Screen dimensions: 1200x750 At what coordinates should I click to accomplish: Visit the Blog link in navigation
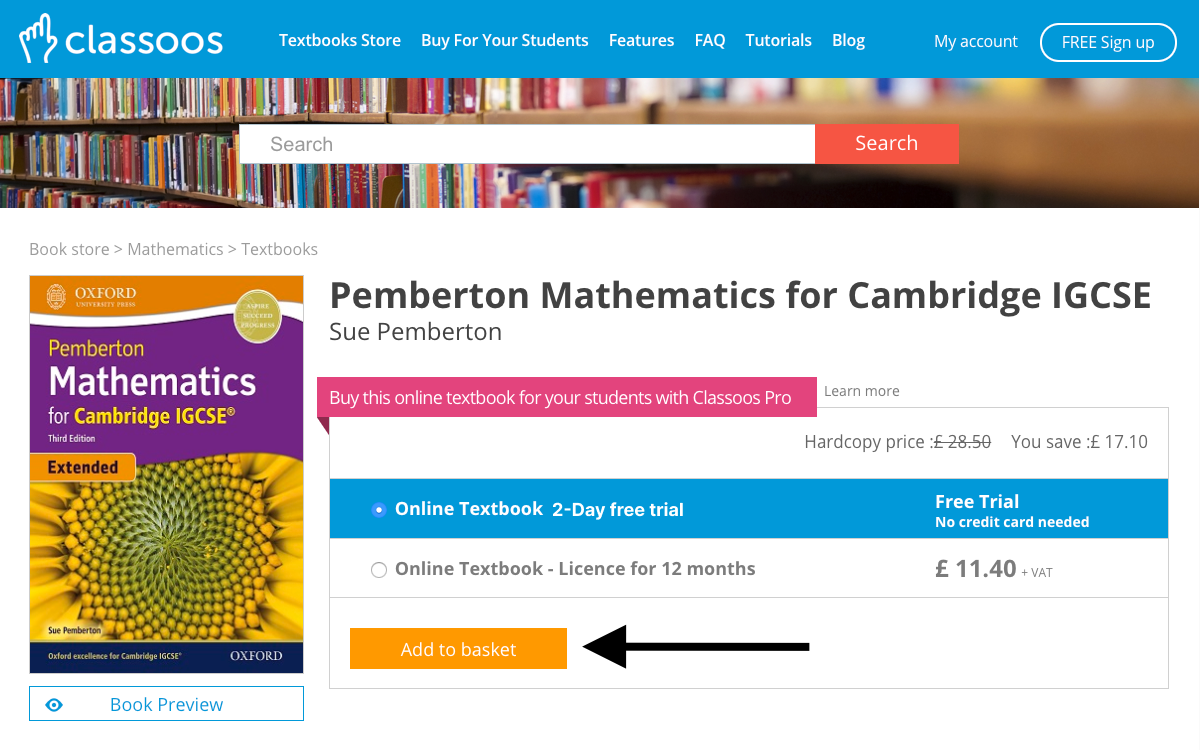click(x=848, y=41)
